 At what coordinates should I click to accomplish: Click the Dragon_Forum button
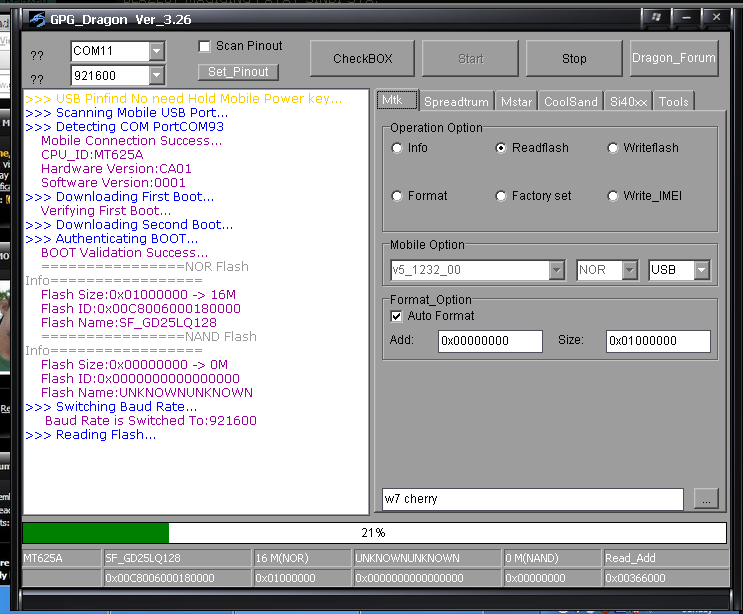[674, 58]
